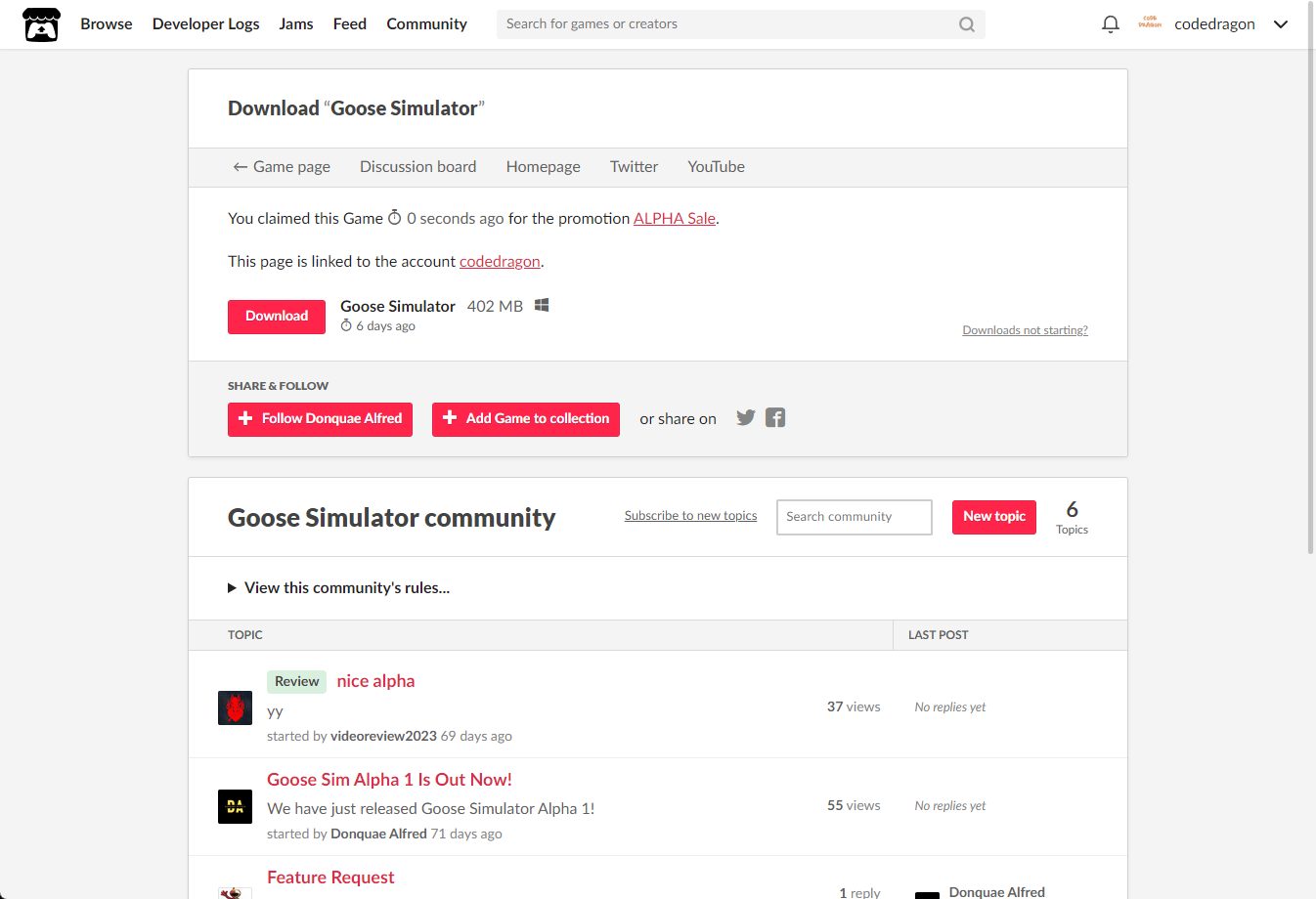Open the Twitter tab link
Screen dimensions: 1316x899
point(635,167)
